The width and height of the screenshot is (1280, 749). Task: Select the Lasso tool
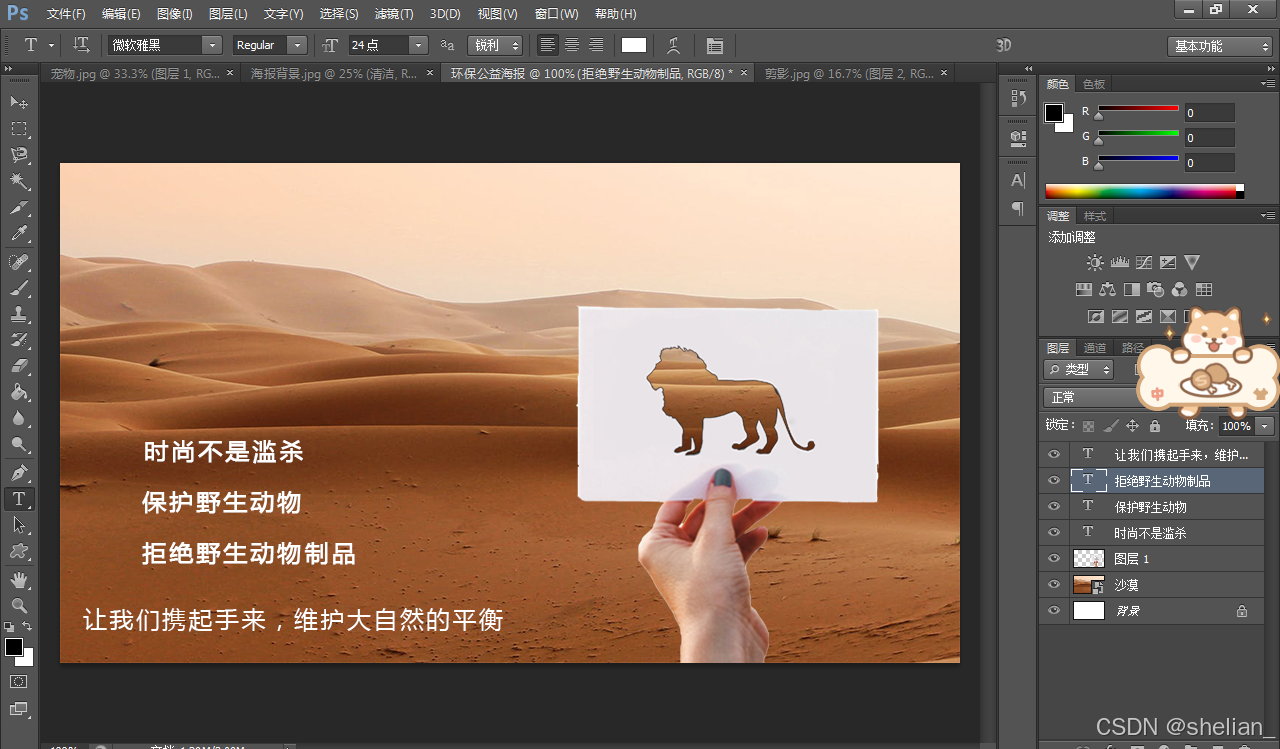pos(19,155)
